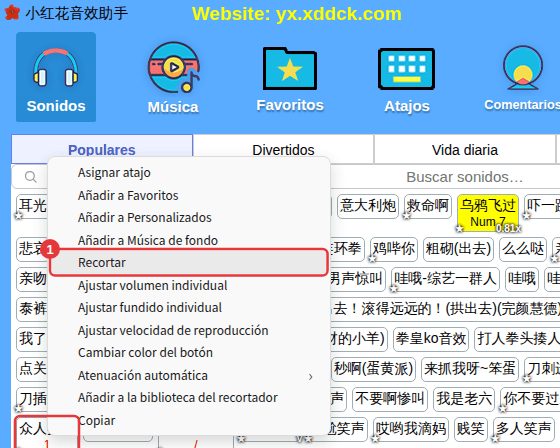Click the Buscar sonidos search field

coord(464,177)
